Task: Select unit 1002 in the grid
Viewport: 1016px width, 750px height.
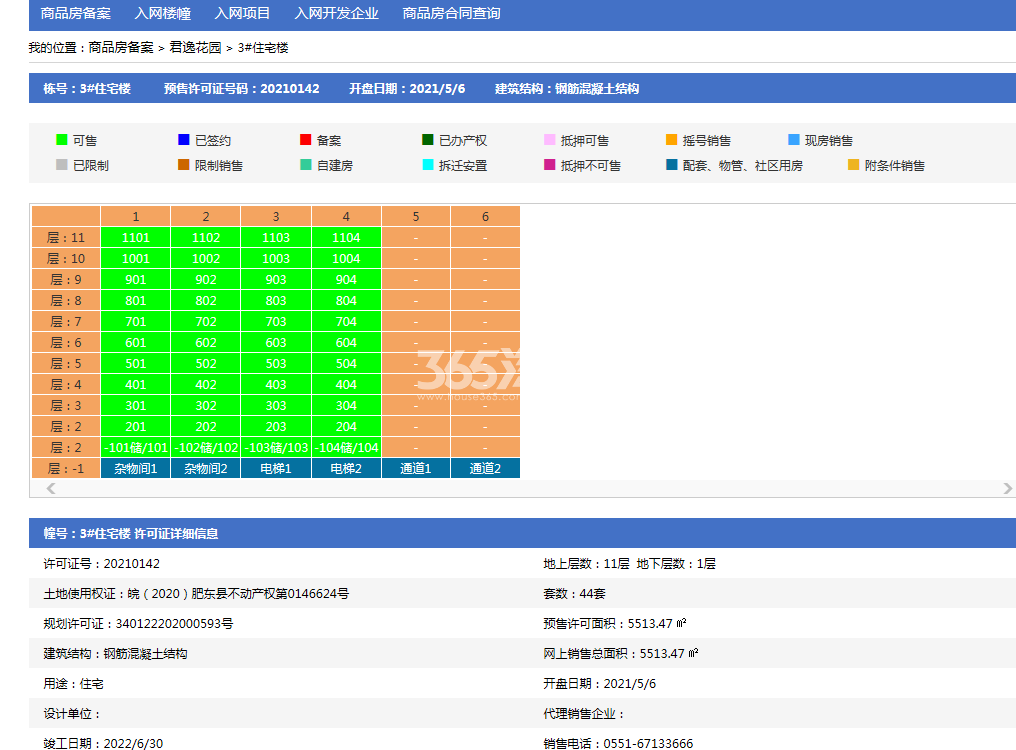Action: tap(205, 258)
